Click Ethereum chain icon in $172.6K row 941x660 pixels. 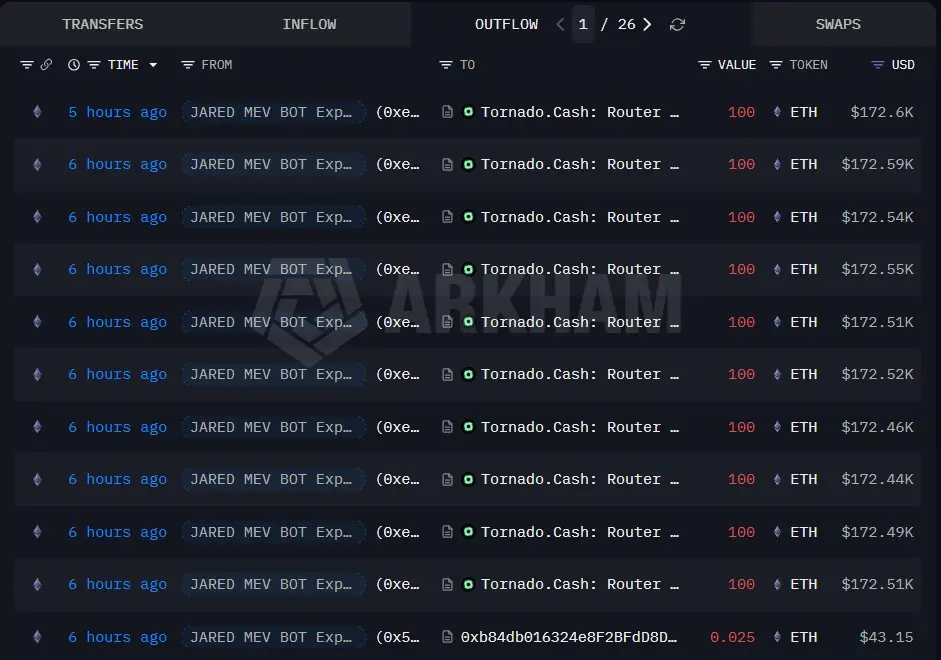37,112
